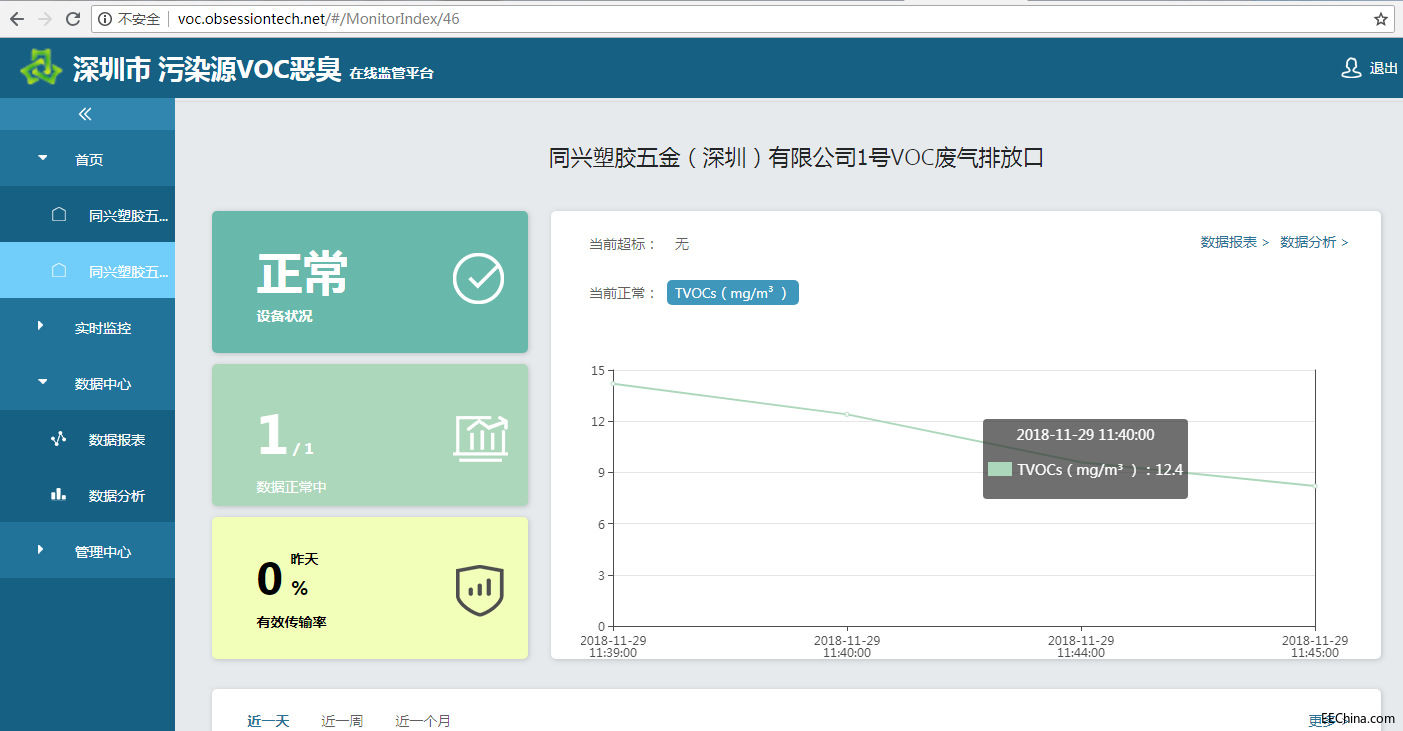Switch to the 近一个月 tab
Image resolution: width=1403 pixels, height=731 pixels.
click(423, 721)
